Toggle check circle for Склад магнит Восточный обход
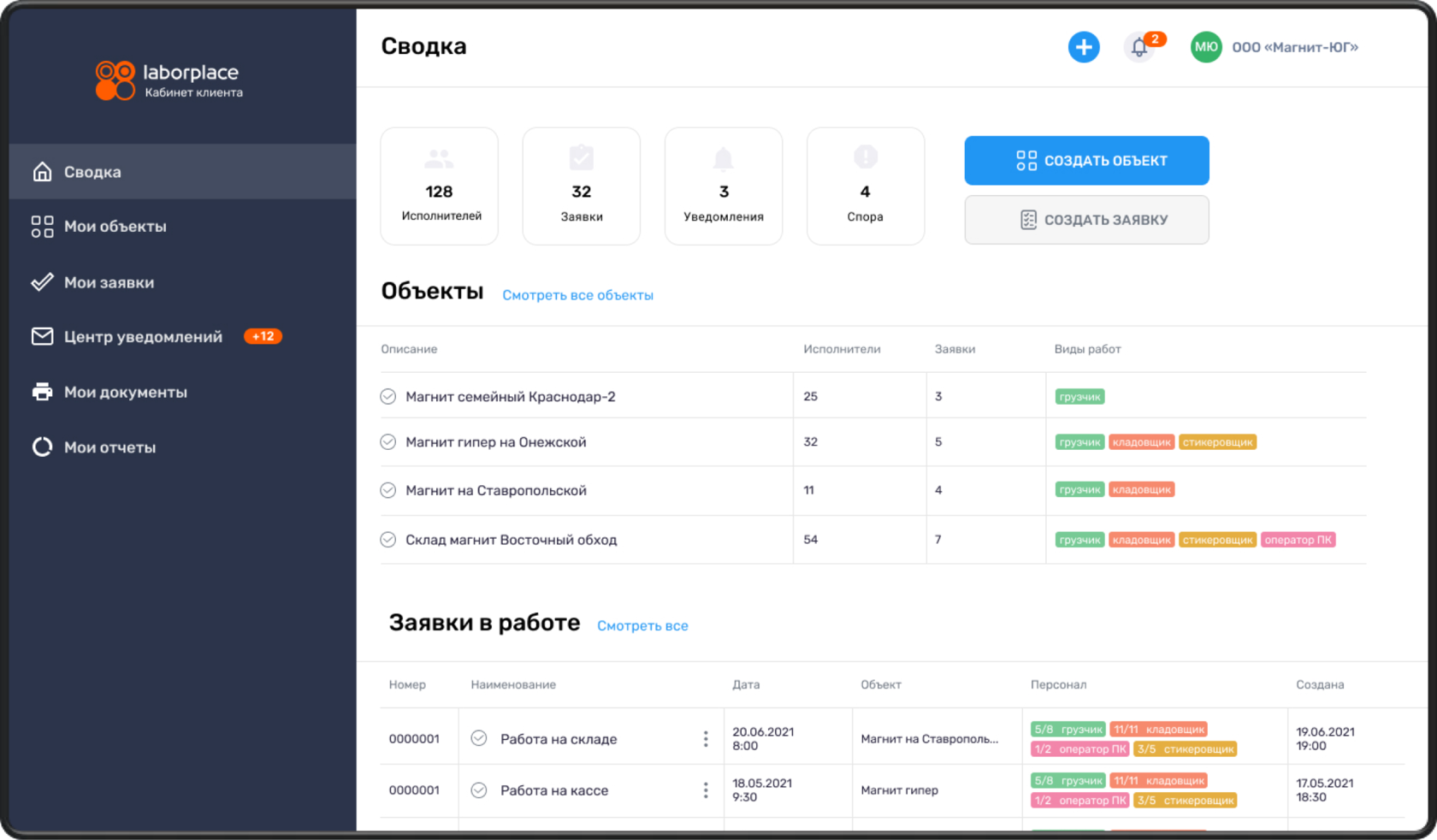1437x840 pixels. click(388, 540)
